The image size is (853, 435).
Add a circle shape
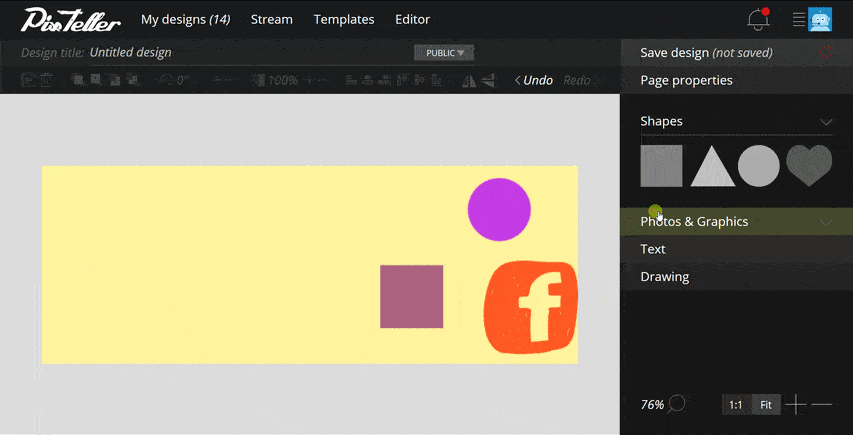pos(758,166)
